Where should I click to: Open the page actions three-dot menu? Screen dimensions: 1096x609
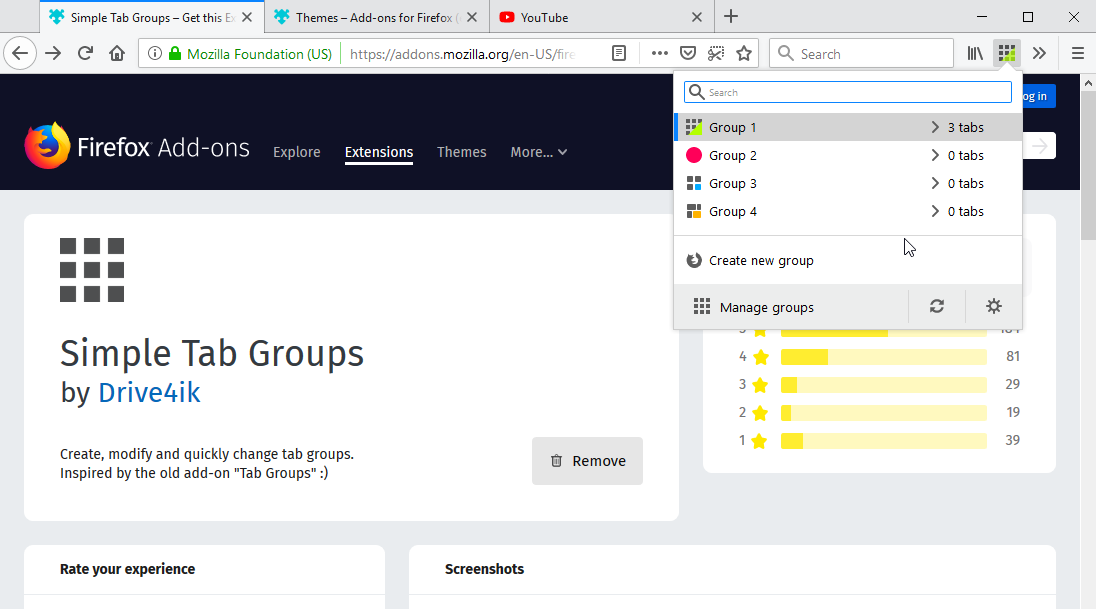[660, 54]
